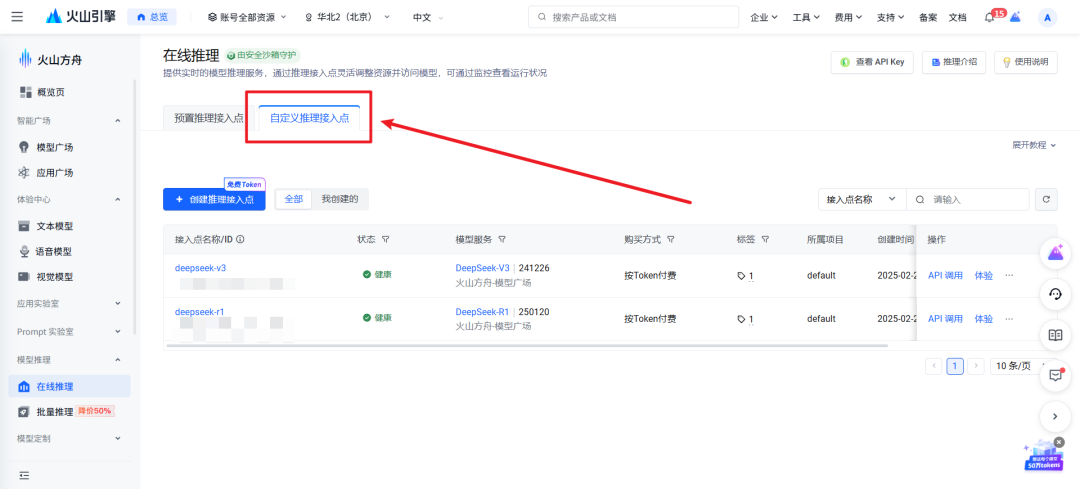
Task: Open the 费用 menu
Action: coord(848,18)
